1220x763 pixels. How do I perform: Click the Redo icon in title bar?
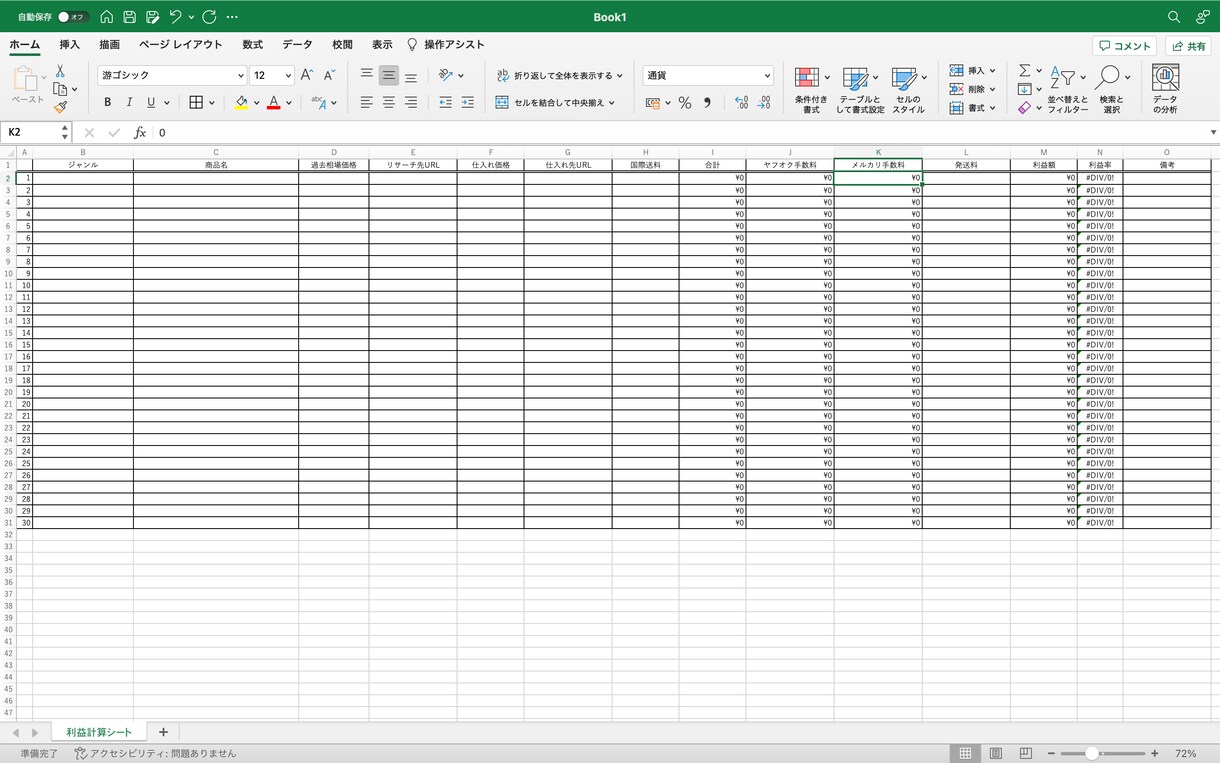(x=209, y=17)
